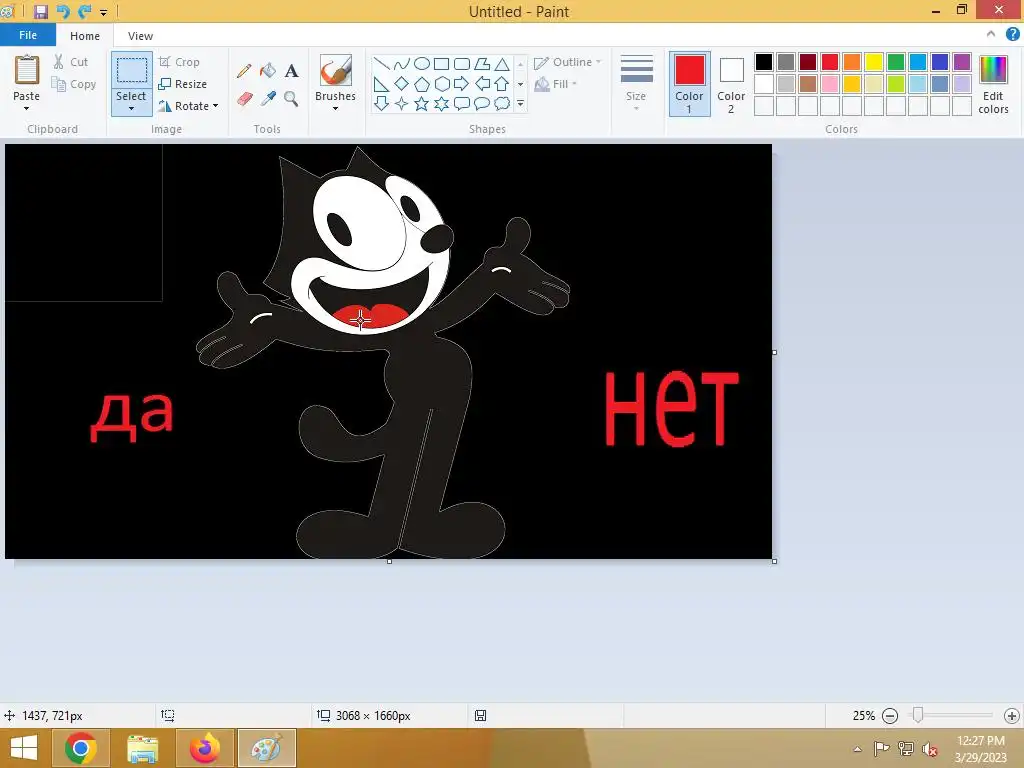Pick the green color swatch
The width and height of the screenshot is (1024, 768).
point(896,62)
